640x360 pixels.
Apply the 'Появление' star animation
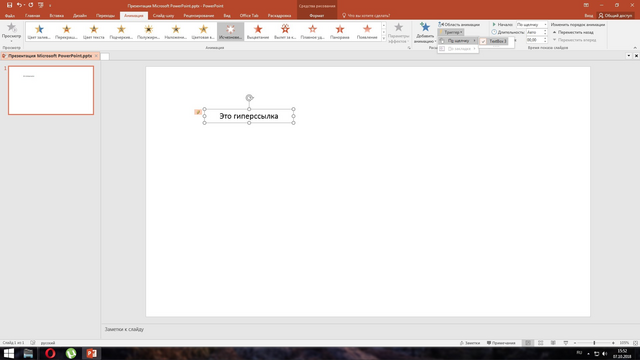(367, 31)
